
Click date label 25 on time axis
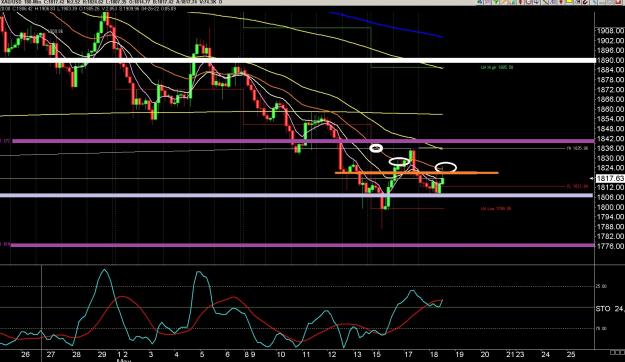(x=571, y=354)
